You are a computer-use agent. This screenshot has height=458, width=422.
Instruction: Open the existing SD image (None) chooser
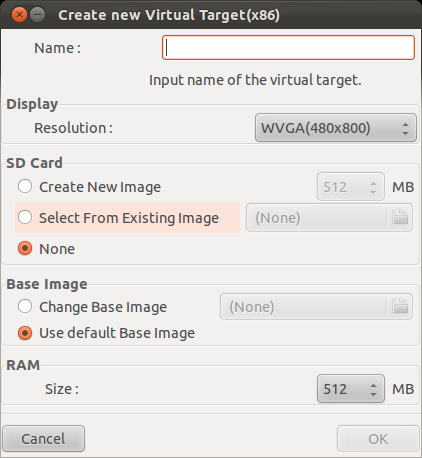coord(329,218)
